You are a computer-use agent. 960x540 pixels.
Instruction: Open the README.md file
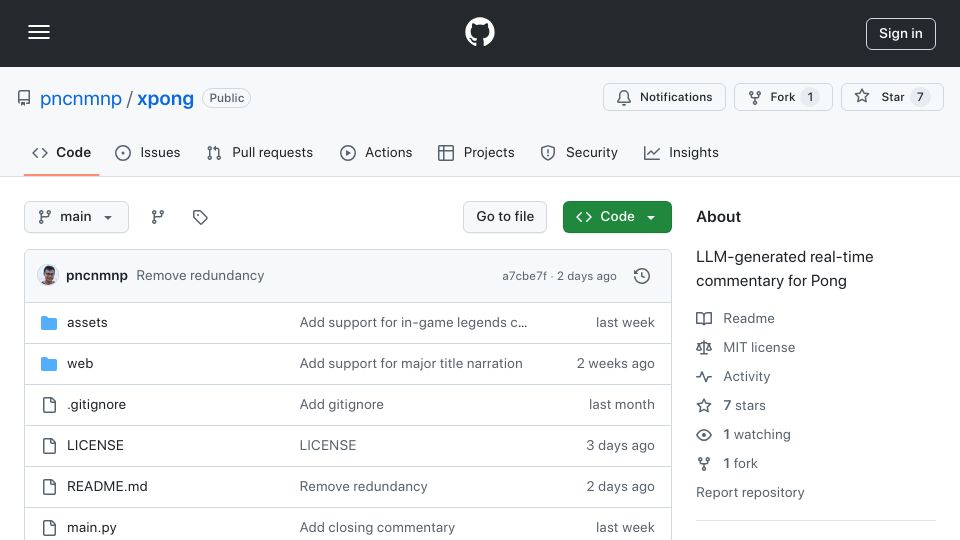(107, 487)
